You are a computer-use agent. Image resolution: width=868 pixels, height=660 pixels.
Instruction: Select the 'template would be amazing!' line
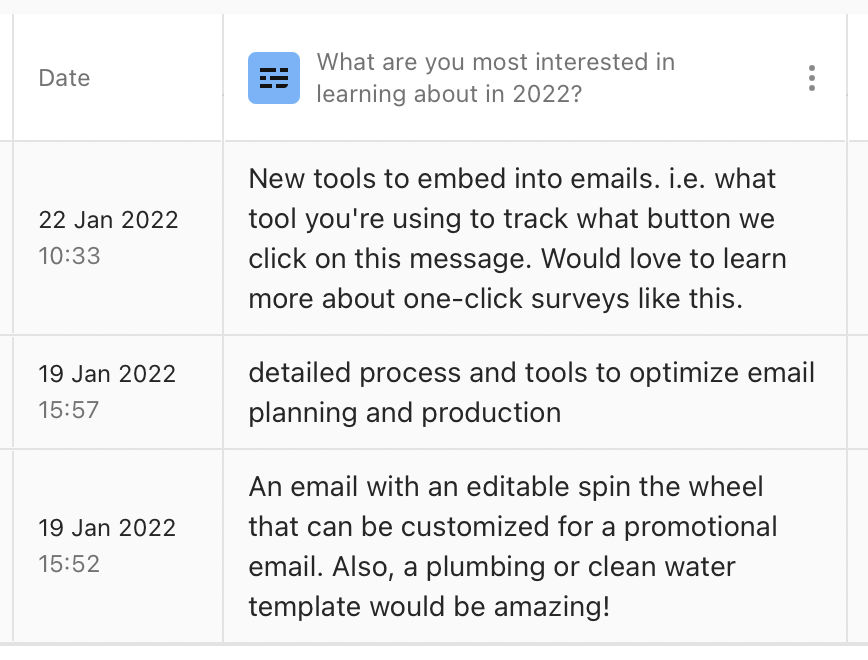click(x=429, y=606)
